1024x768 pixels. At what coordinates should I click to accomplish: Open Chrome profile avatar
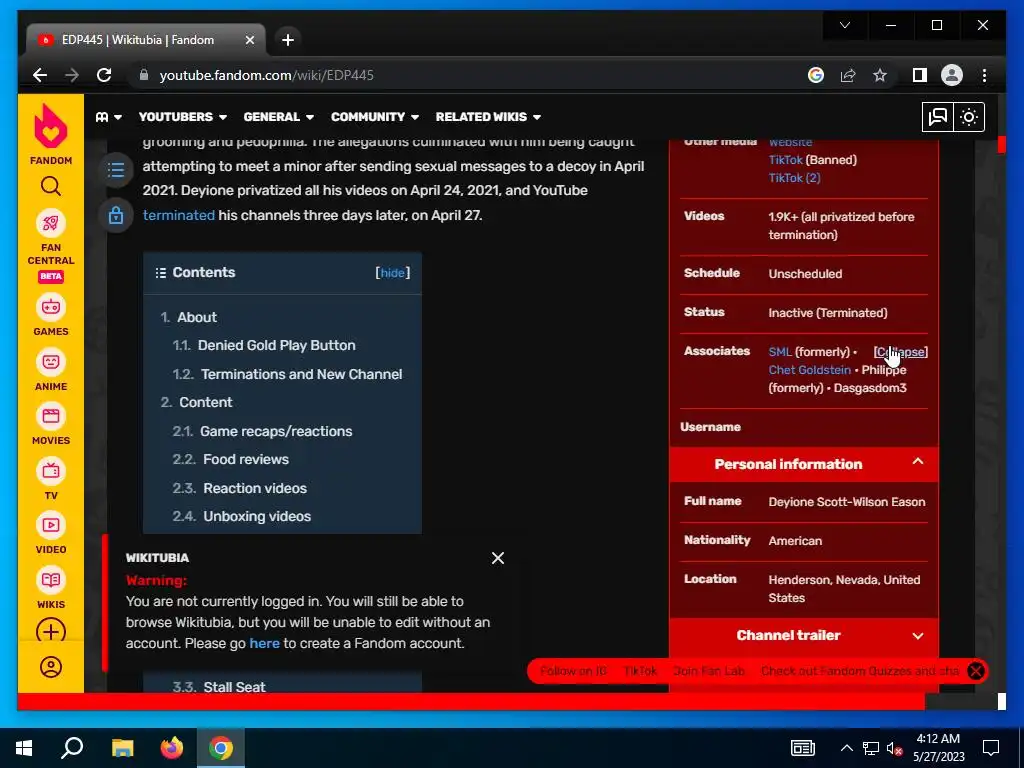click(952, 75)
